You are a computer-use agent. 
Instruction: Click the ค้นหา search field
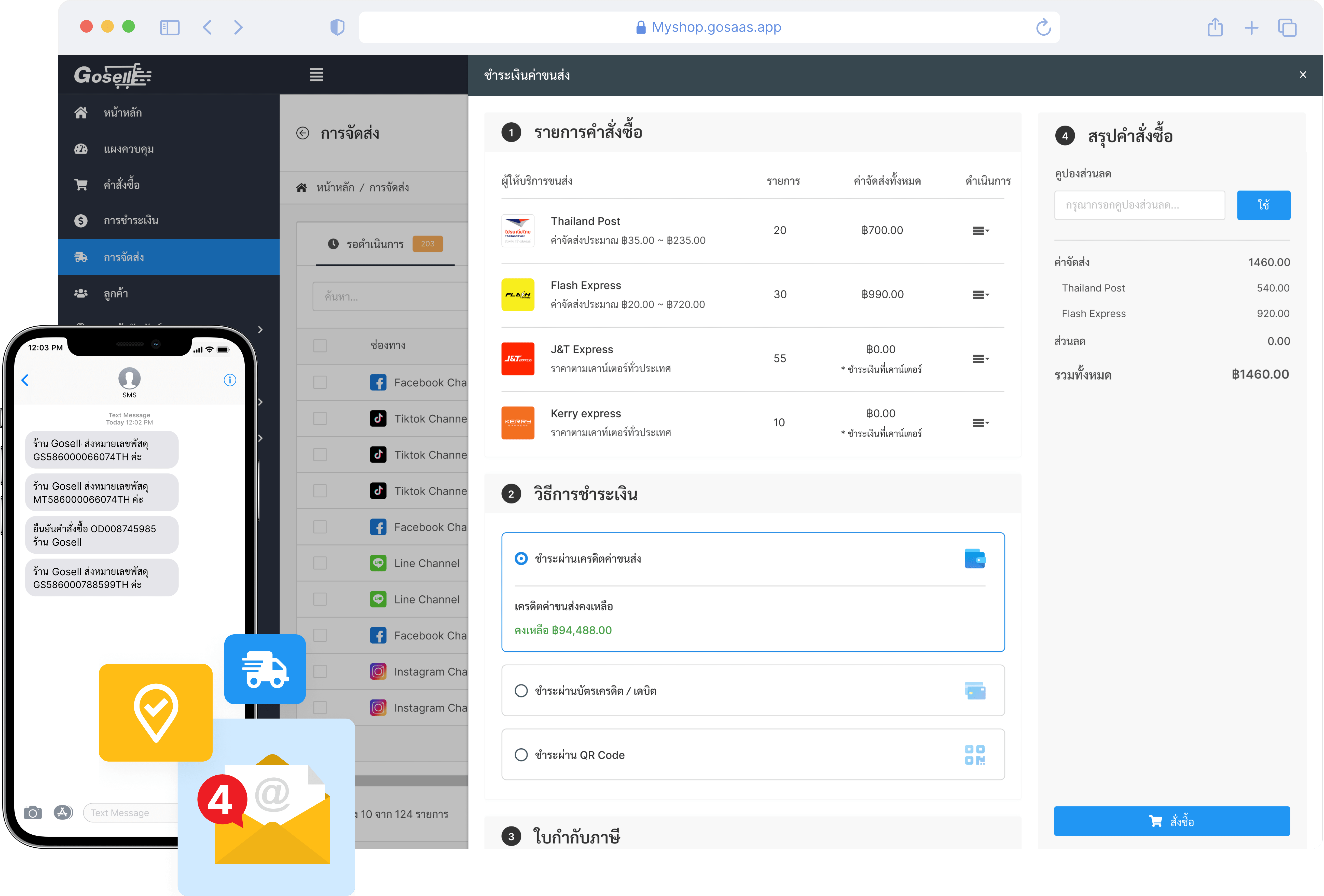(390, 296)
